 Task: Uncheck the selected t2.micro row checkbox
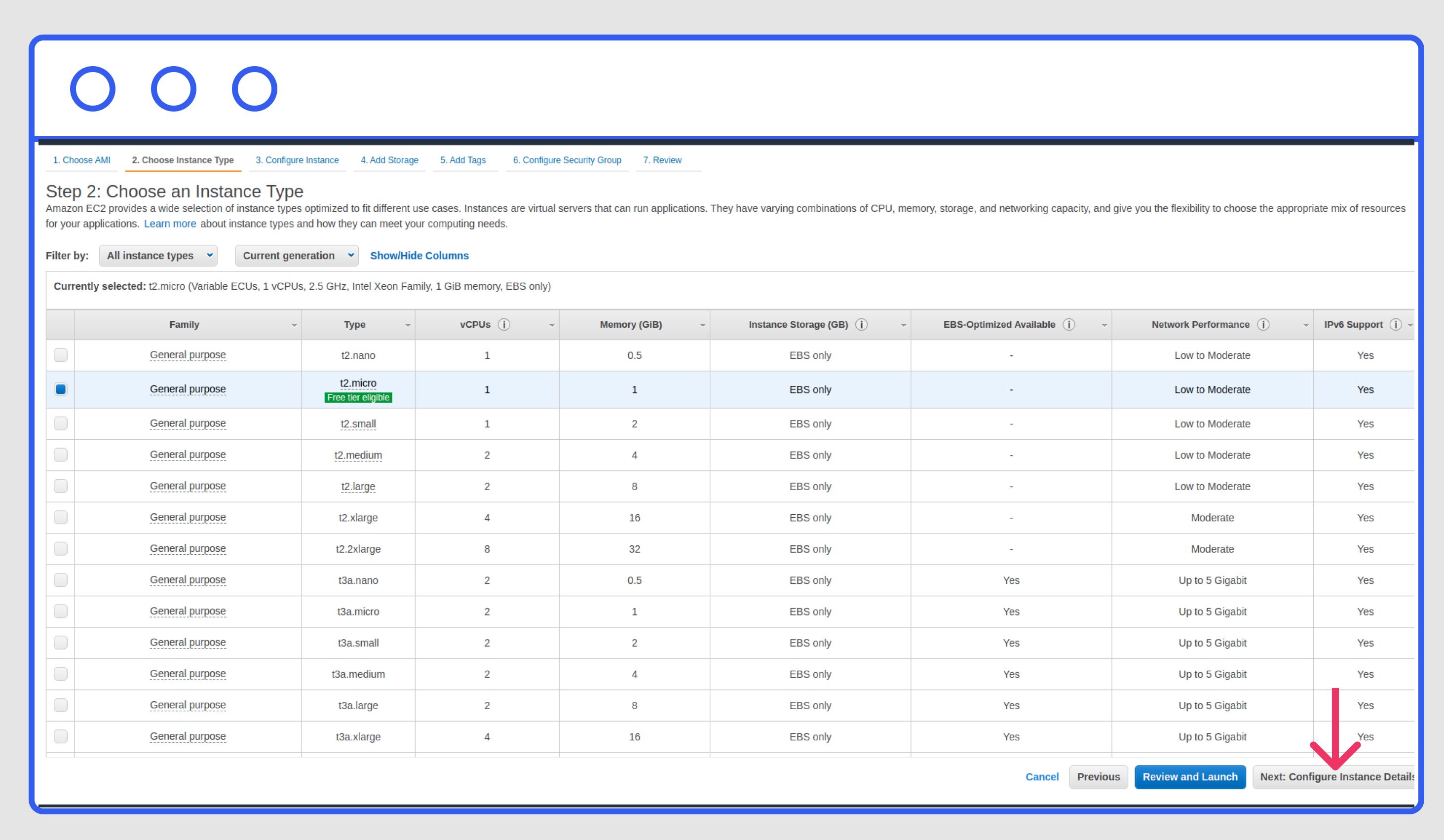point(61,389)
